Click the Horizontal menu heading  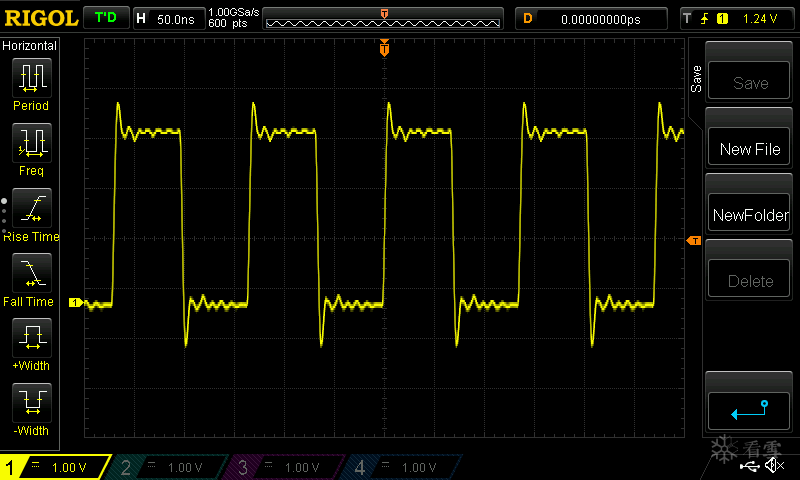(29, 46)
